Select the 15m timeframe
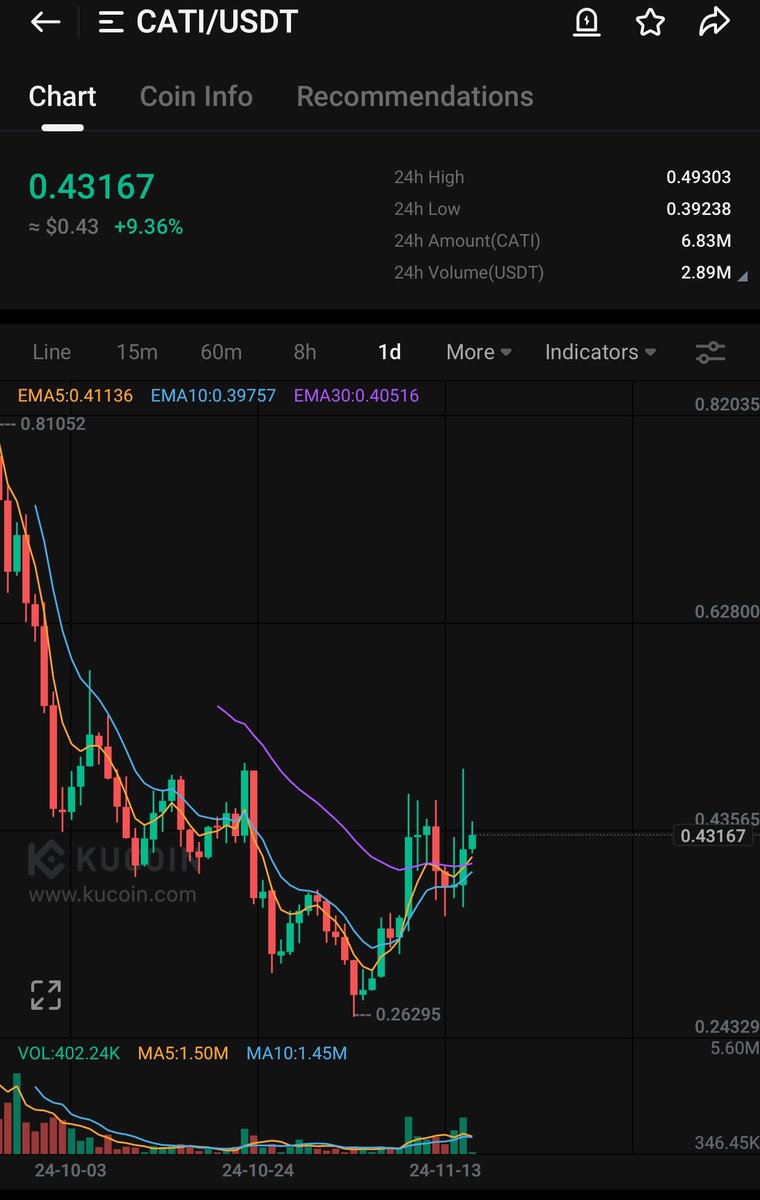 pos(137,352)
